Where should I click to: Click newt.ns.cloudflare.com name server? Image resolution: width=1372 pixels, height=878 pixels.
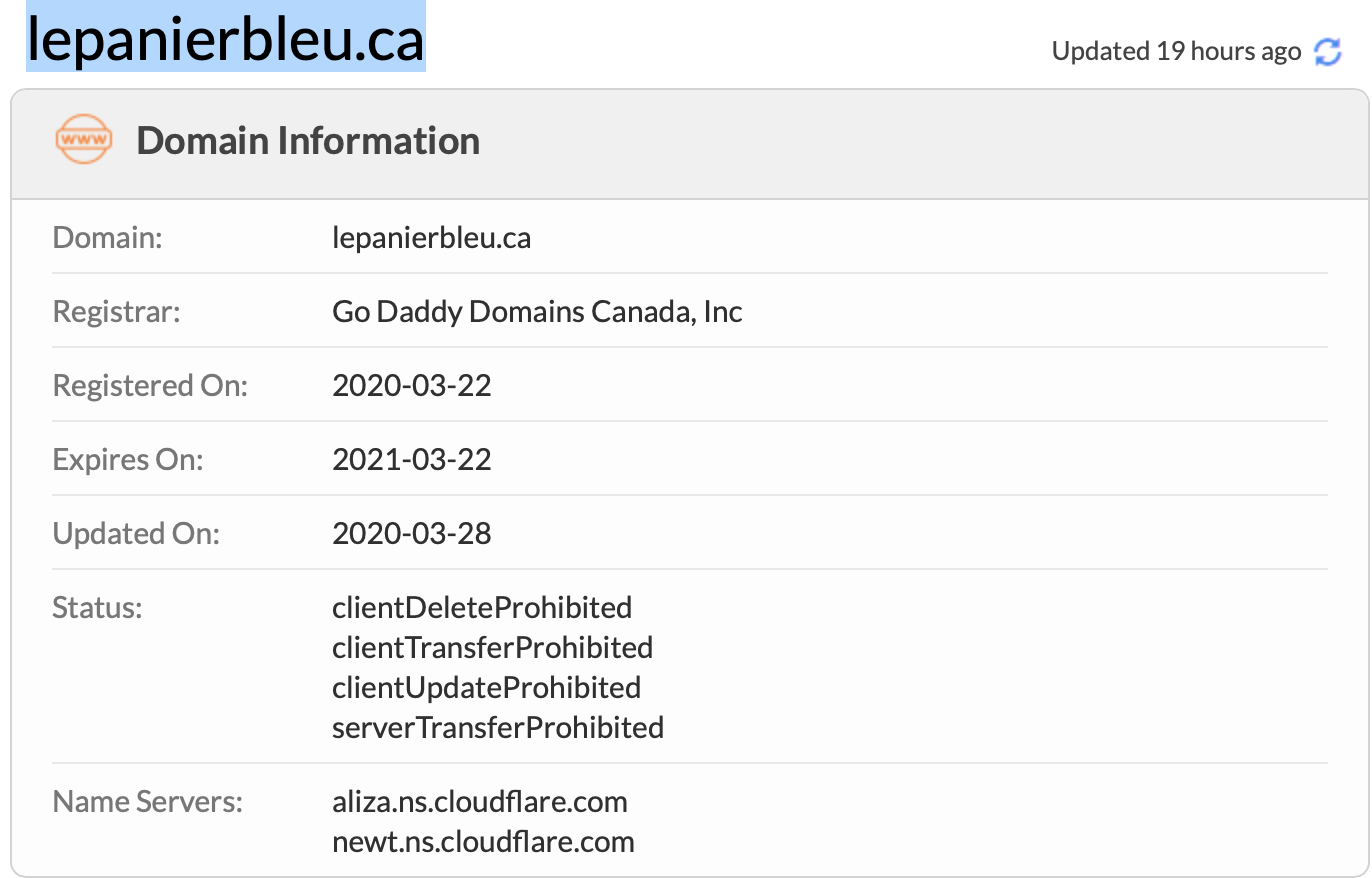point(483,842)
